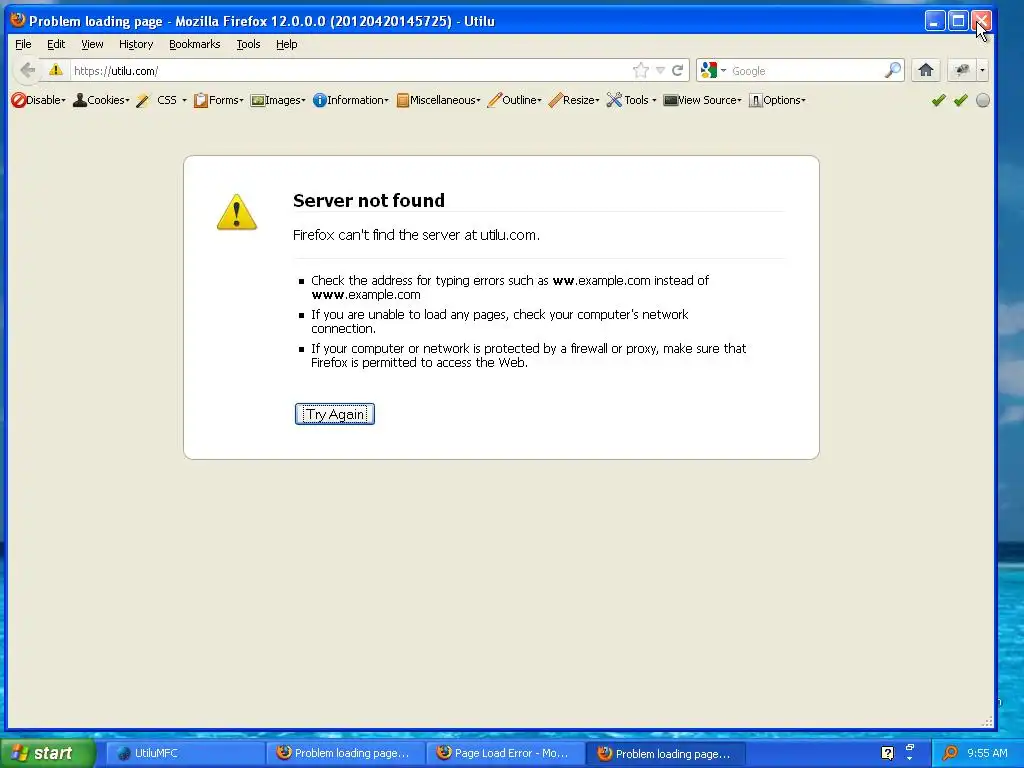
Task: Click the toolbar add-on button beside the home icon
Action: (x=961, y=70)
